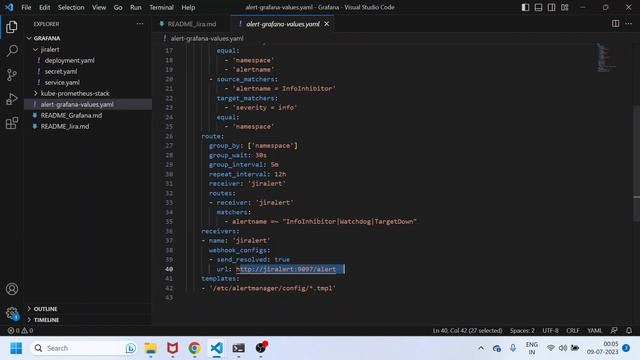This screenshot has height=360, width=640.
Task: Open the notifications bell in status bar
Action: coord(629,331)
